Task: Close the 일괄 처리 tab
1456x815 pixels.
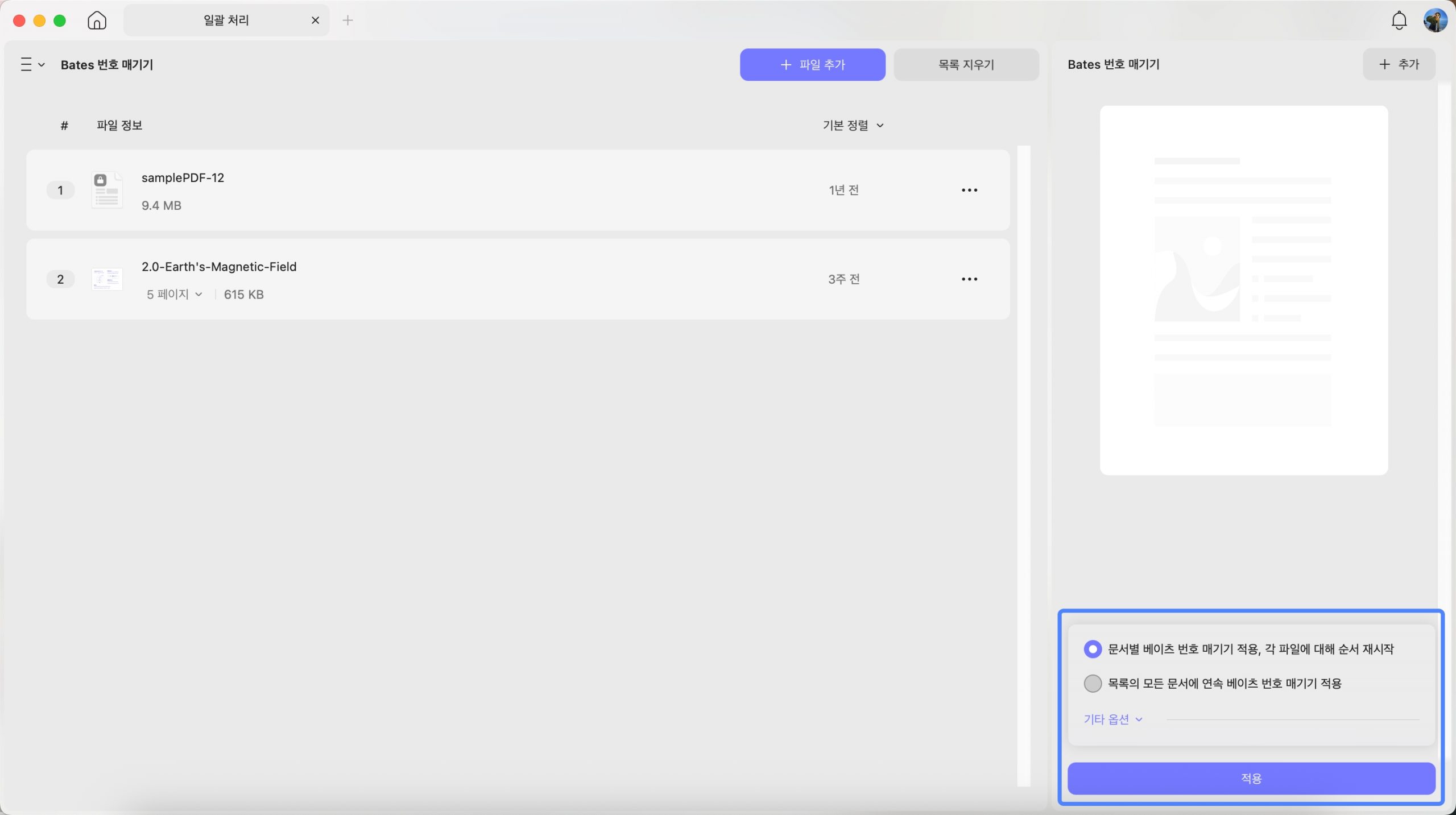Action: pyautogui.click(x=315, y=20)
